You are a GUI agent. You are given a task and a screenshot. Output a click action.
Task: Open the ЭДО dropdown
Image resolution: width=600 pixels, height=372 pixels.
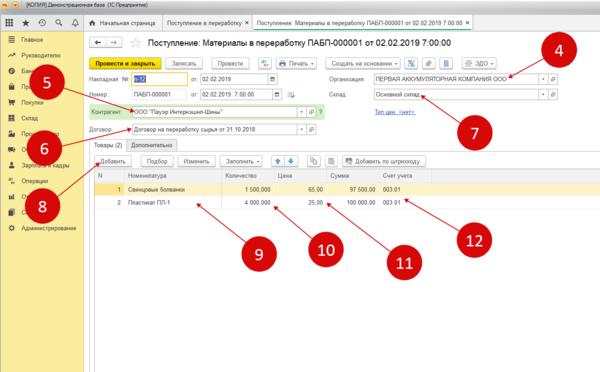pos(479,64)
